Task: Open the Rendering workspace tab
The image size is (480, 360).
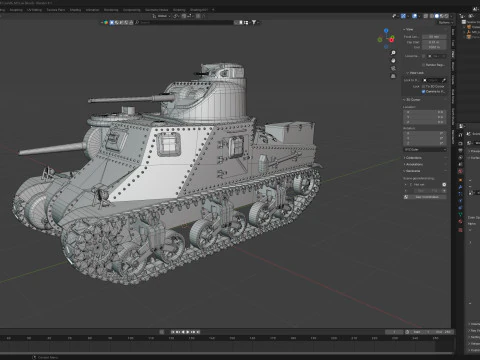Action: [111, 10]
